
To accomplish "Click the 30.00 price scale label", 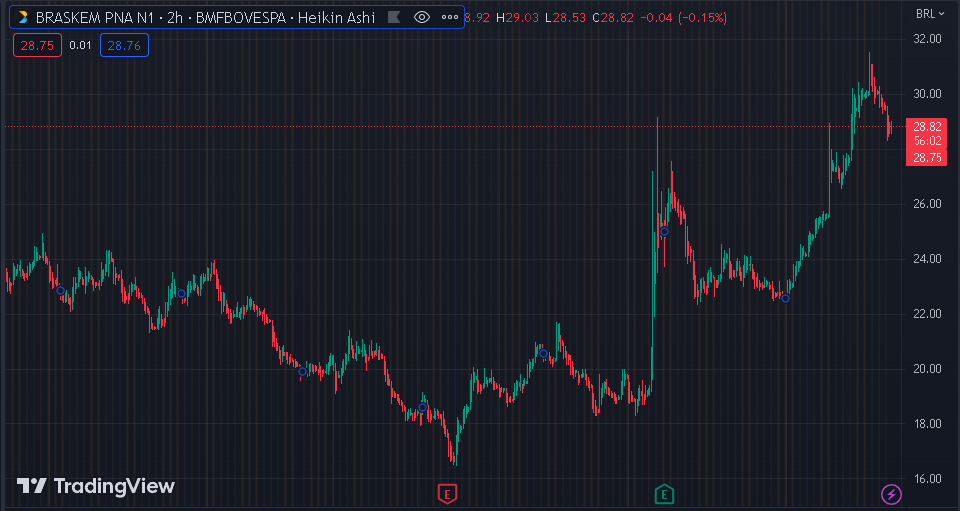I will click(927, 94).
